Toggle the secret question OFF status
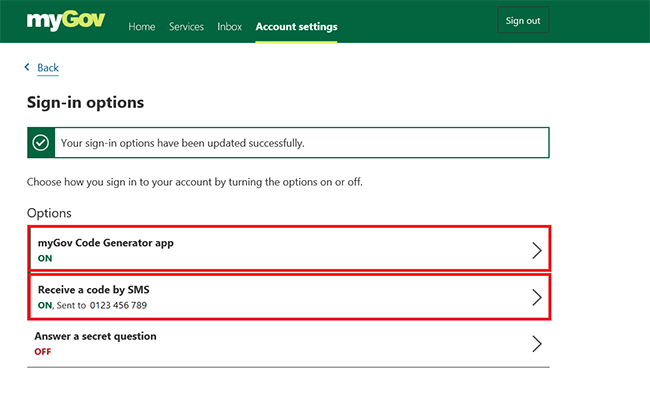This screenshot has width=650, height=411. coord(43,352)
